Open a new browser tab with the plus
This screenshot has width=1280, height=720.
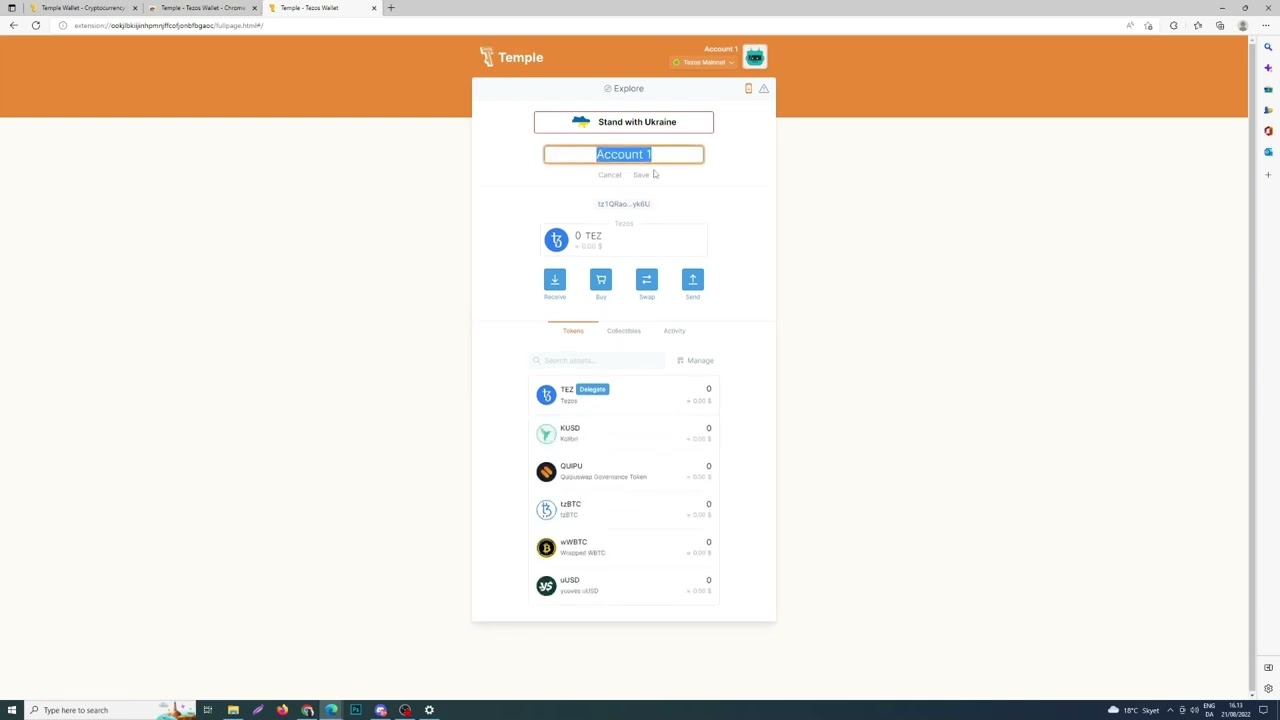pos(391,8)
